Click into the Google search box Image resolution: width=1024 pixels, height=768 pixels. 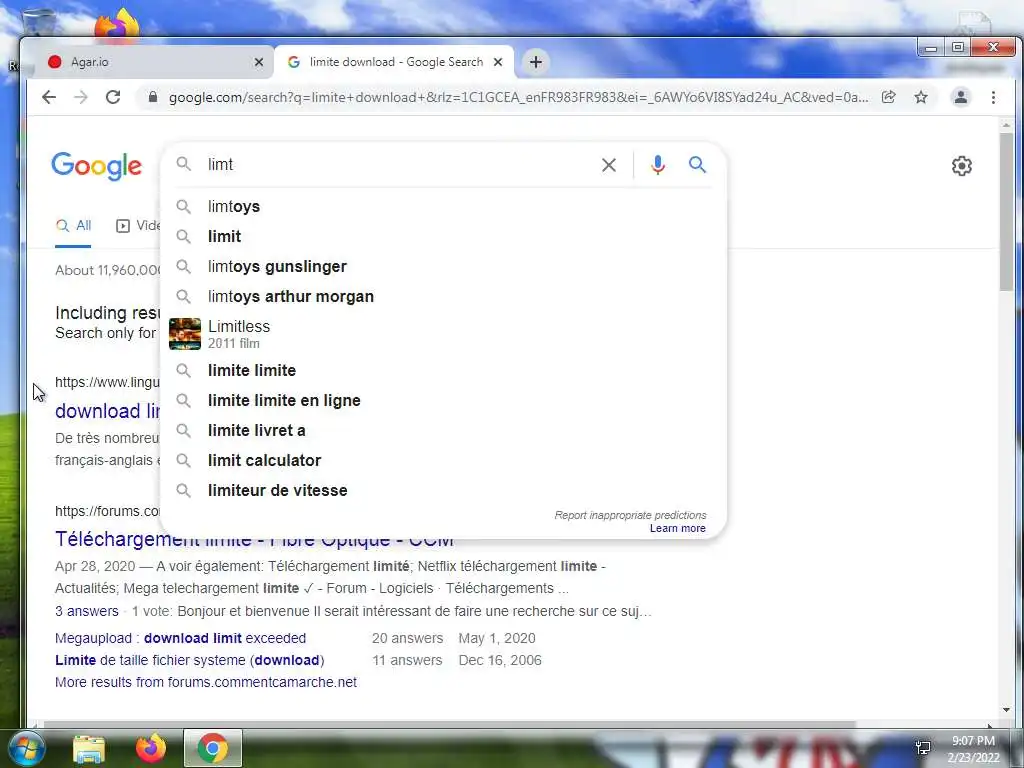tap(398, 165)
